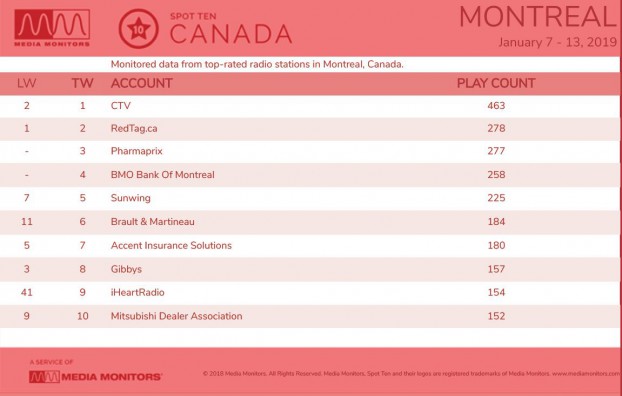Click the MONTREAL title heading
This screenshot has height=396, width=622.
[538, 17]
